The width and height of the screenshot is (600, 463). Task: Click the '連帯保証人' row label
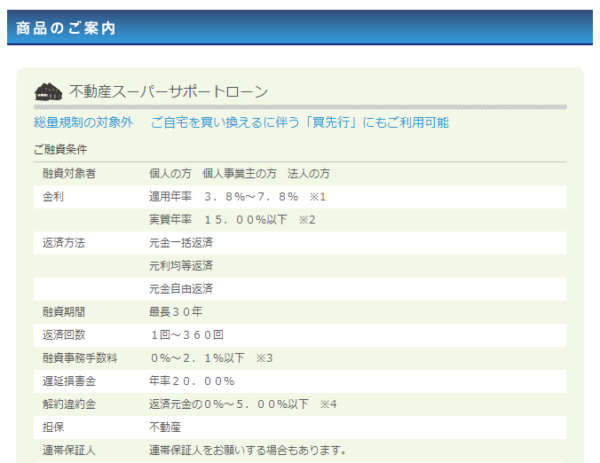[69, 450]
